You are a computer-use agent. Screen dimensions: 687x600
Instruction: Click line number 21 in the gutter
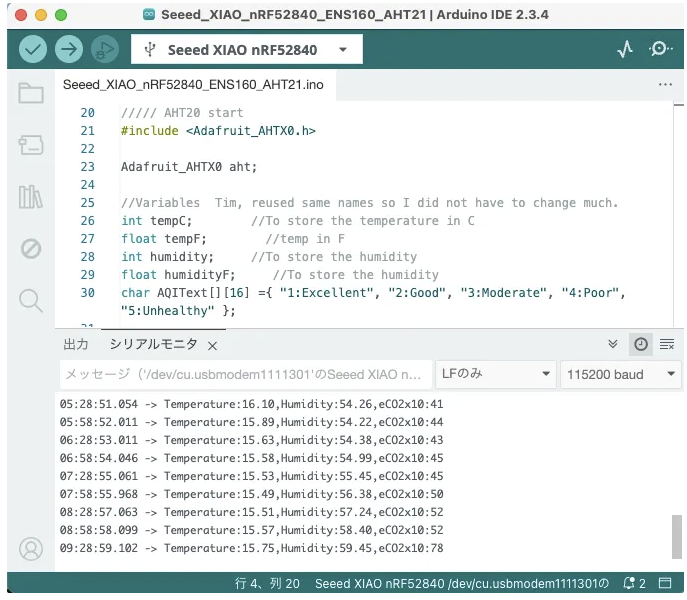coord(88,131)
